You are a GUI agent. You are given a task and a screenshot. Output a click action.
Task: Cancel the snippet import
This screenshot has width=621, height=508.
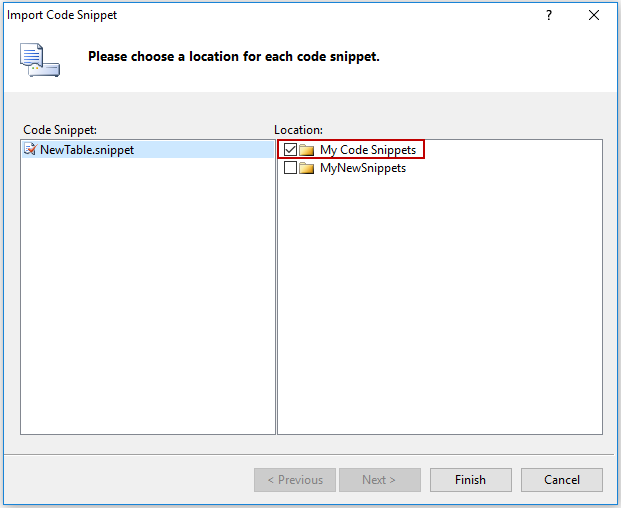pos(561,480)
